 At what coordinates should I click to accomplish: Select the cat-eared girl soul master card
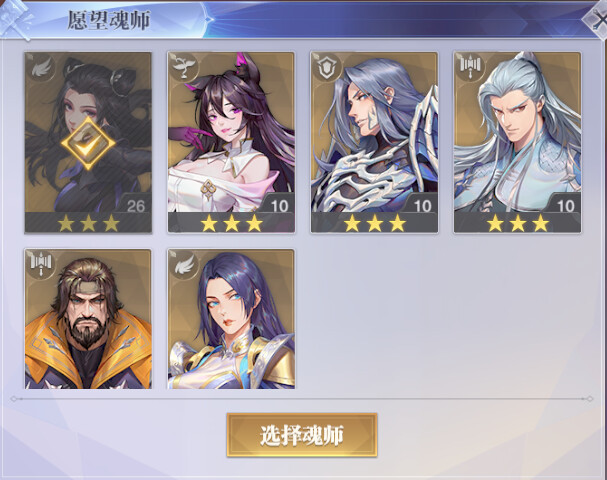[x=231, y=142]
